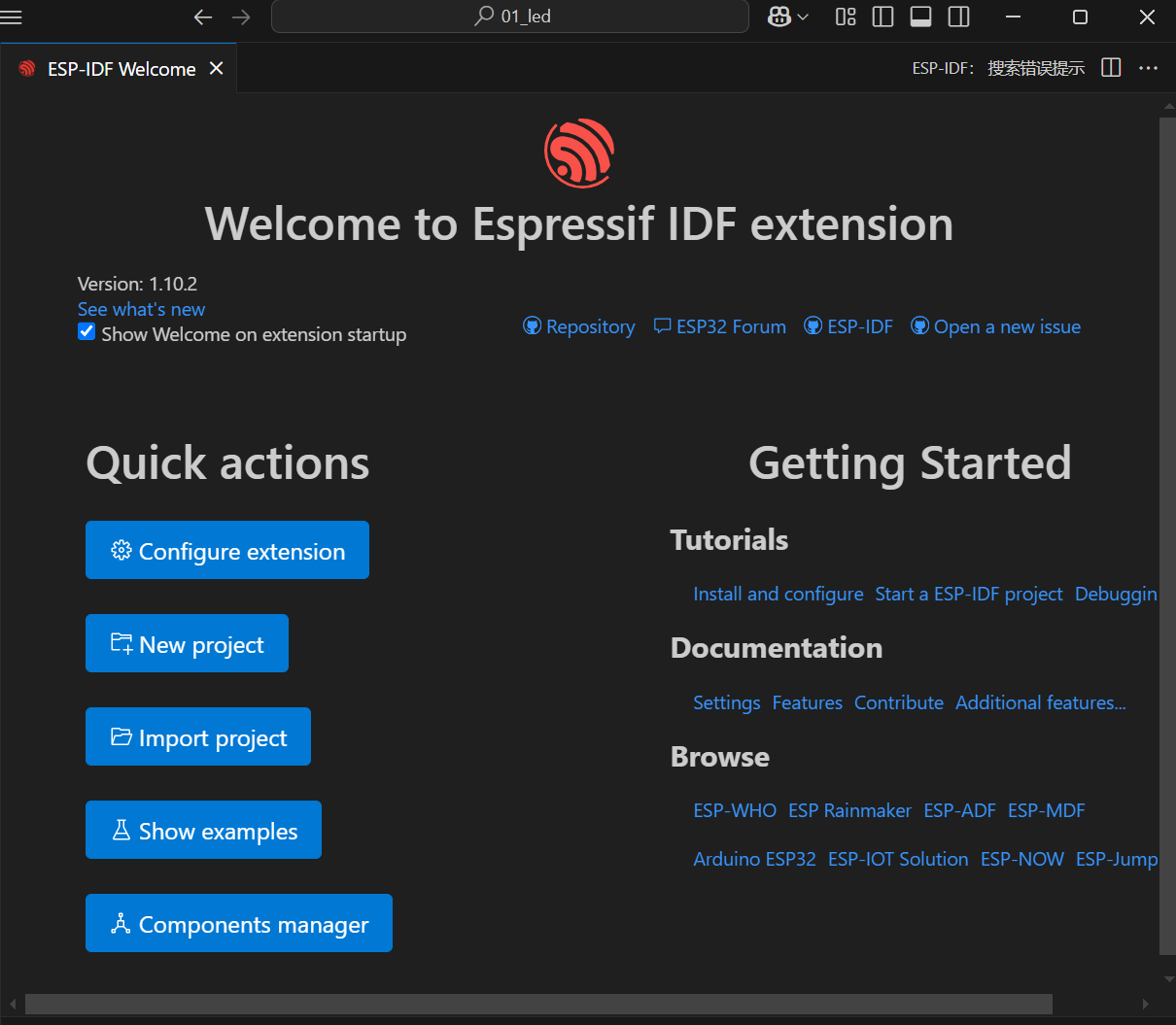Open the Components manager button
The height and width of the screenshot is (1025, 1176).
click(239, 923)
